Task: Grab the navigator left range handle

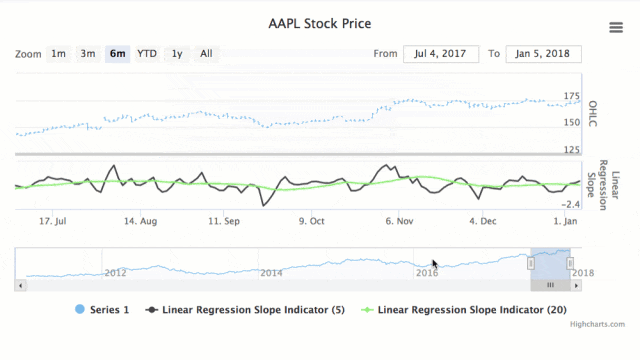Action: pyautogui.click(x=531, y=263)
